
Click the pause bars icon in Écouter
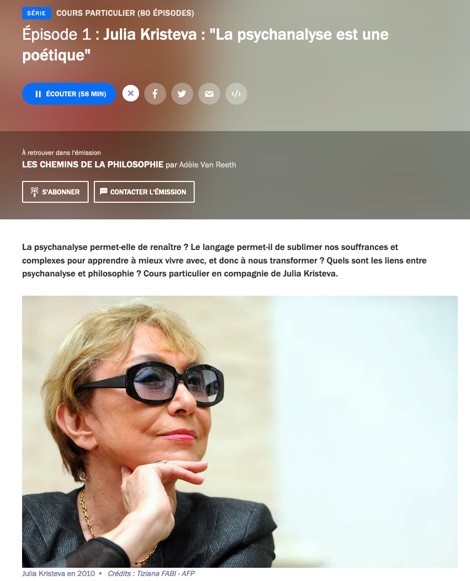[38, 94]
